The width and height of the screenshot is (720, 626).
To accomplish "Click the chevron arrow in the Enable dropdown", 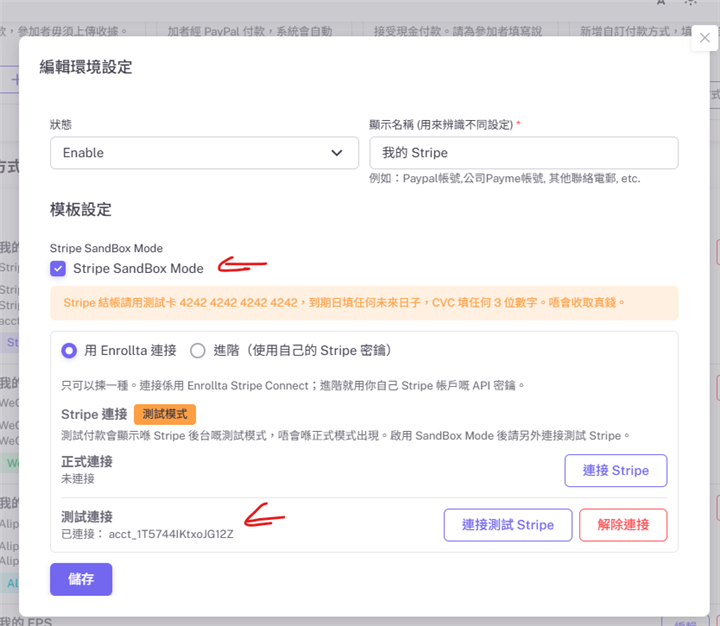I will pos(337,153).
